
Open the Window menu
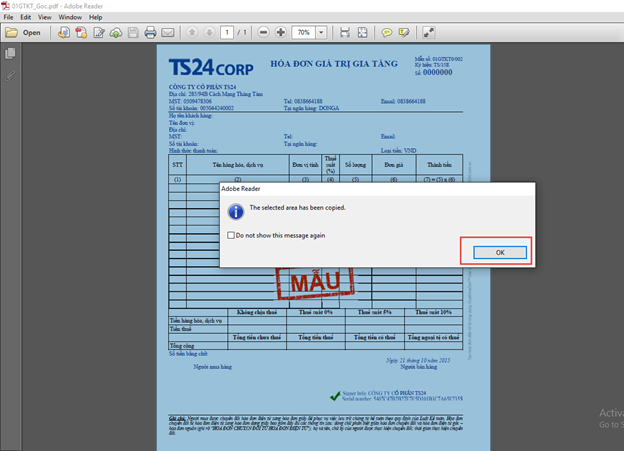(x=70, y=17)
